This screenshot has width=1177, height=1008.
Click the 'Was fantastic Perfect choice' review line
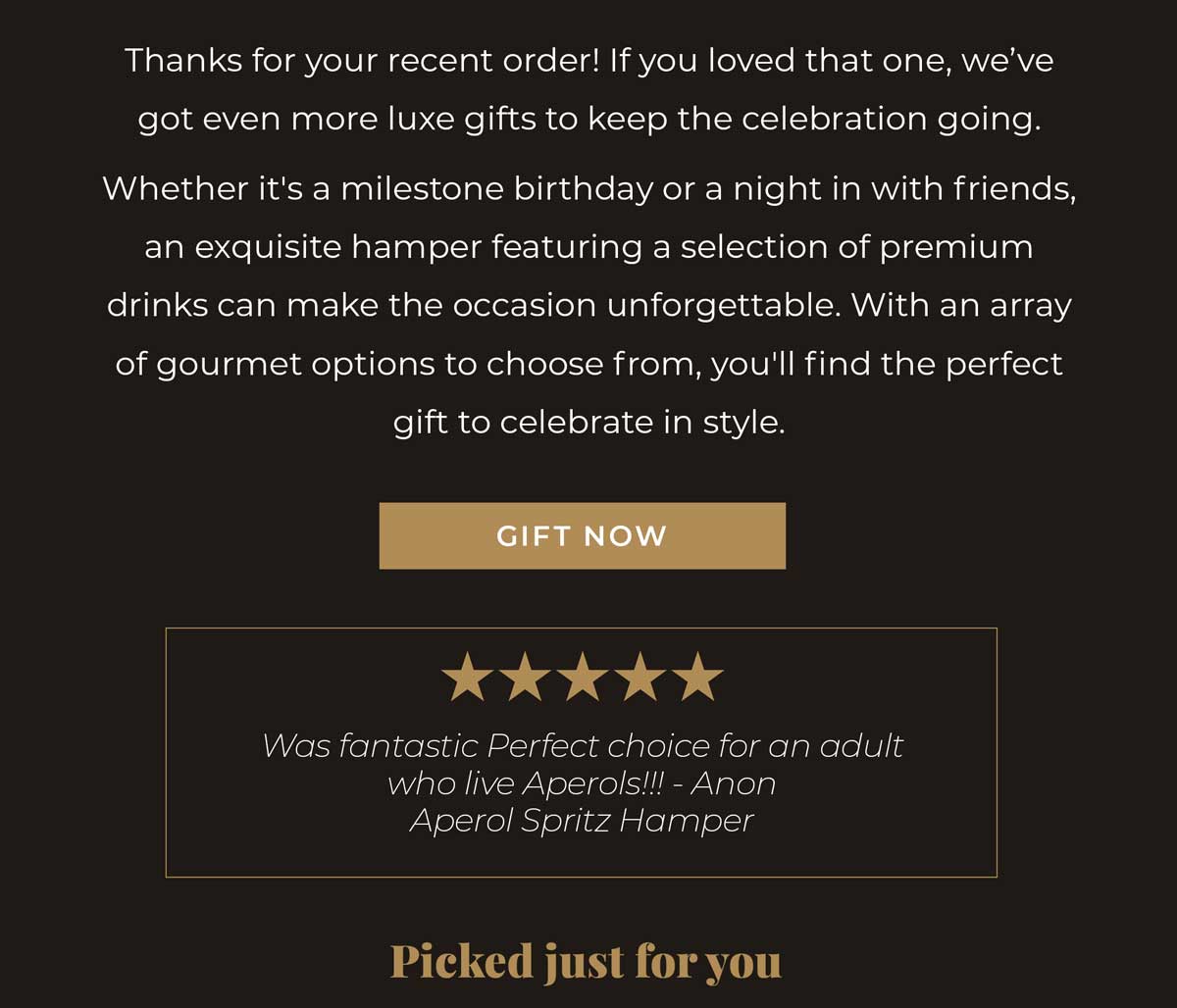point(583,745)
